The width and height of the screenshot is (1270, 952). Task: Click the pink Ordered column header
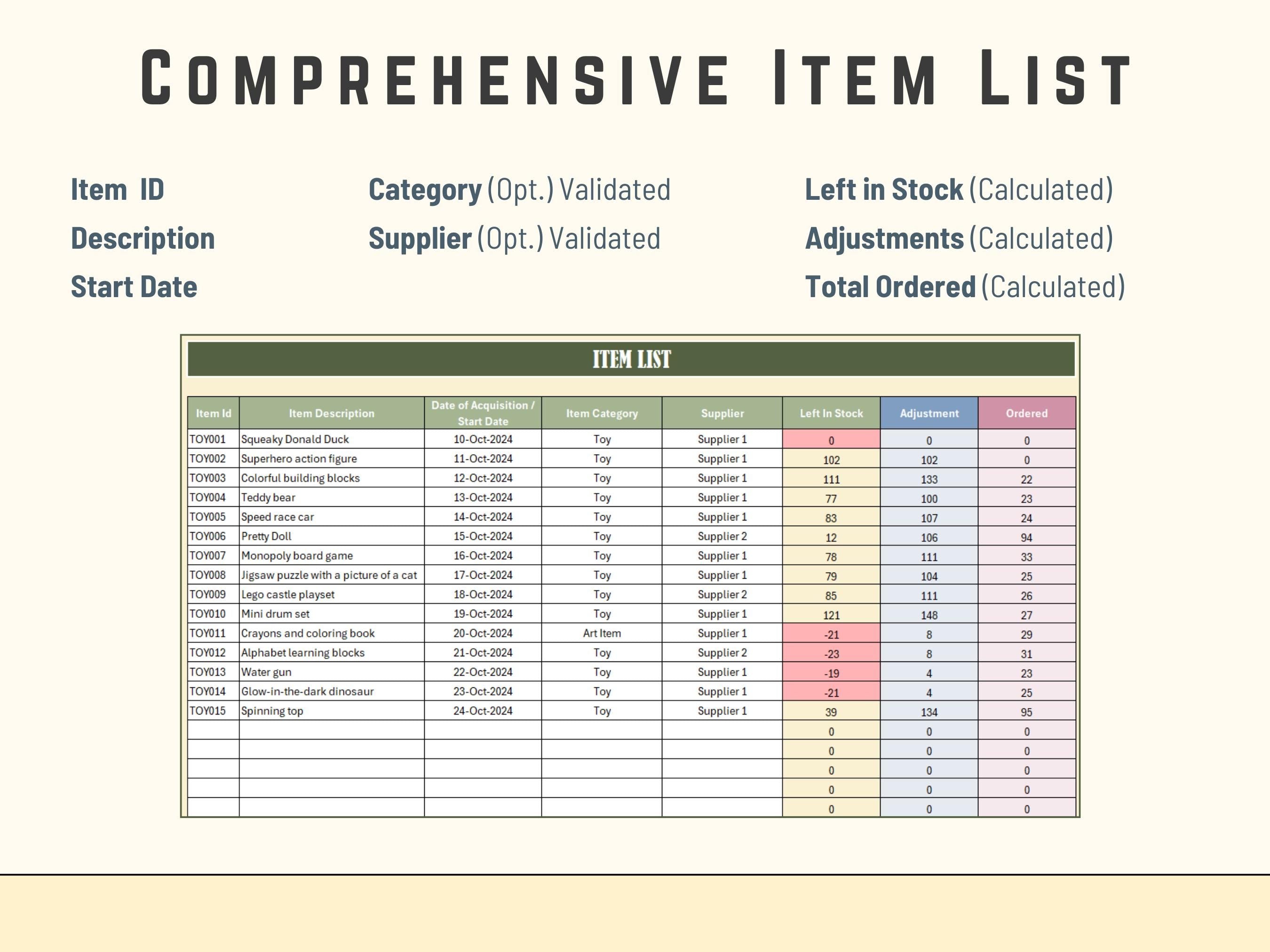click(x=1026, y=413)
